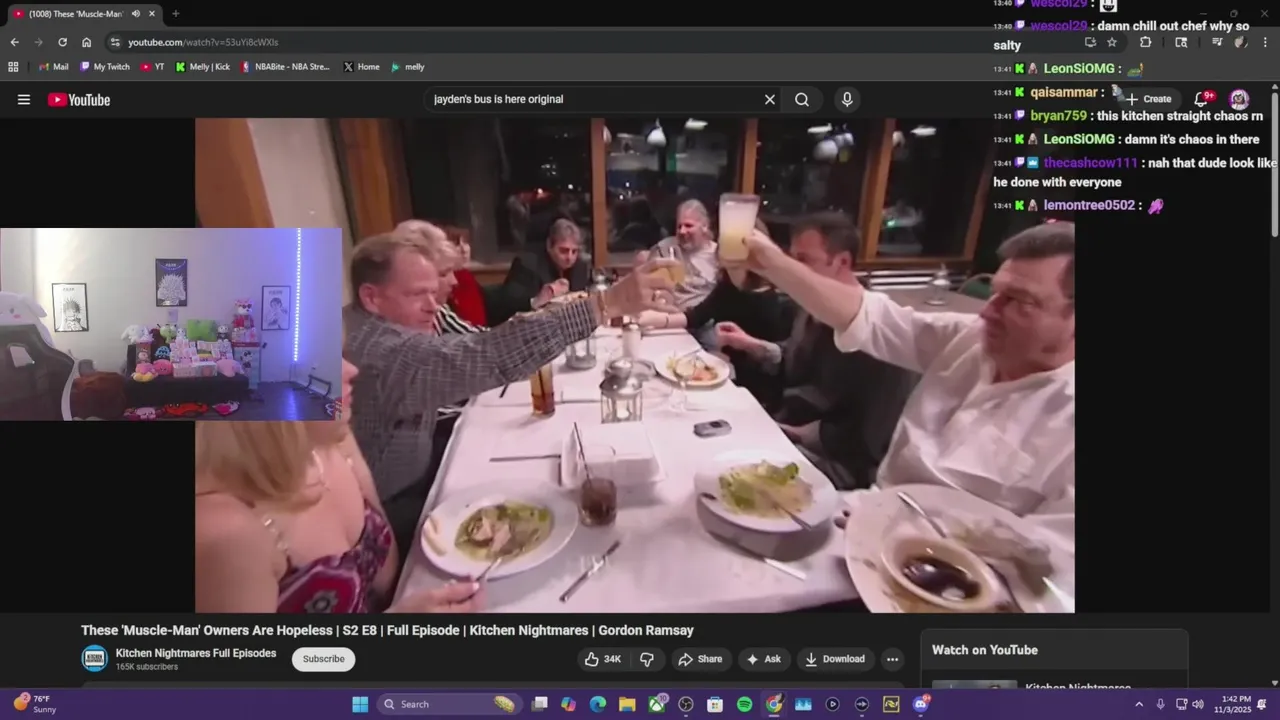The width and height of the screenshot is (1280, 720).
Task: Mute the tab using its speaker icon
Action: [135, 13]
